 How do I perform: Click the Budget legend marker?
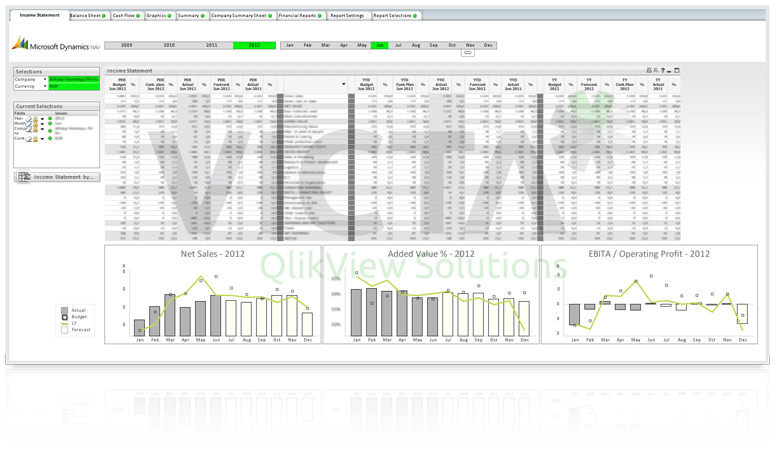[x=64, y=317]
